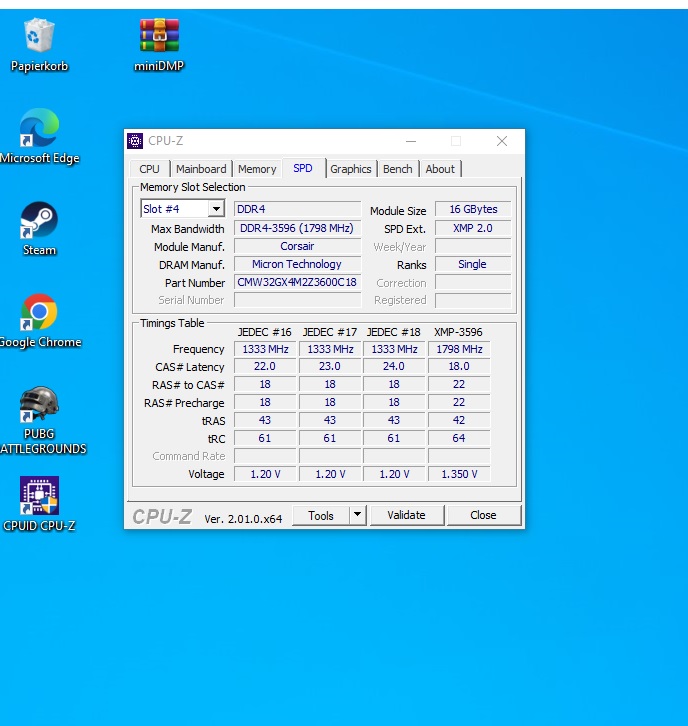Click the empty Week/Year field
The height and width of the screenshot is (726, 688).
pyautogui.click(x=473, y=246)
